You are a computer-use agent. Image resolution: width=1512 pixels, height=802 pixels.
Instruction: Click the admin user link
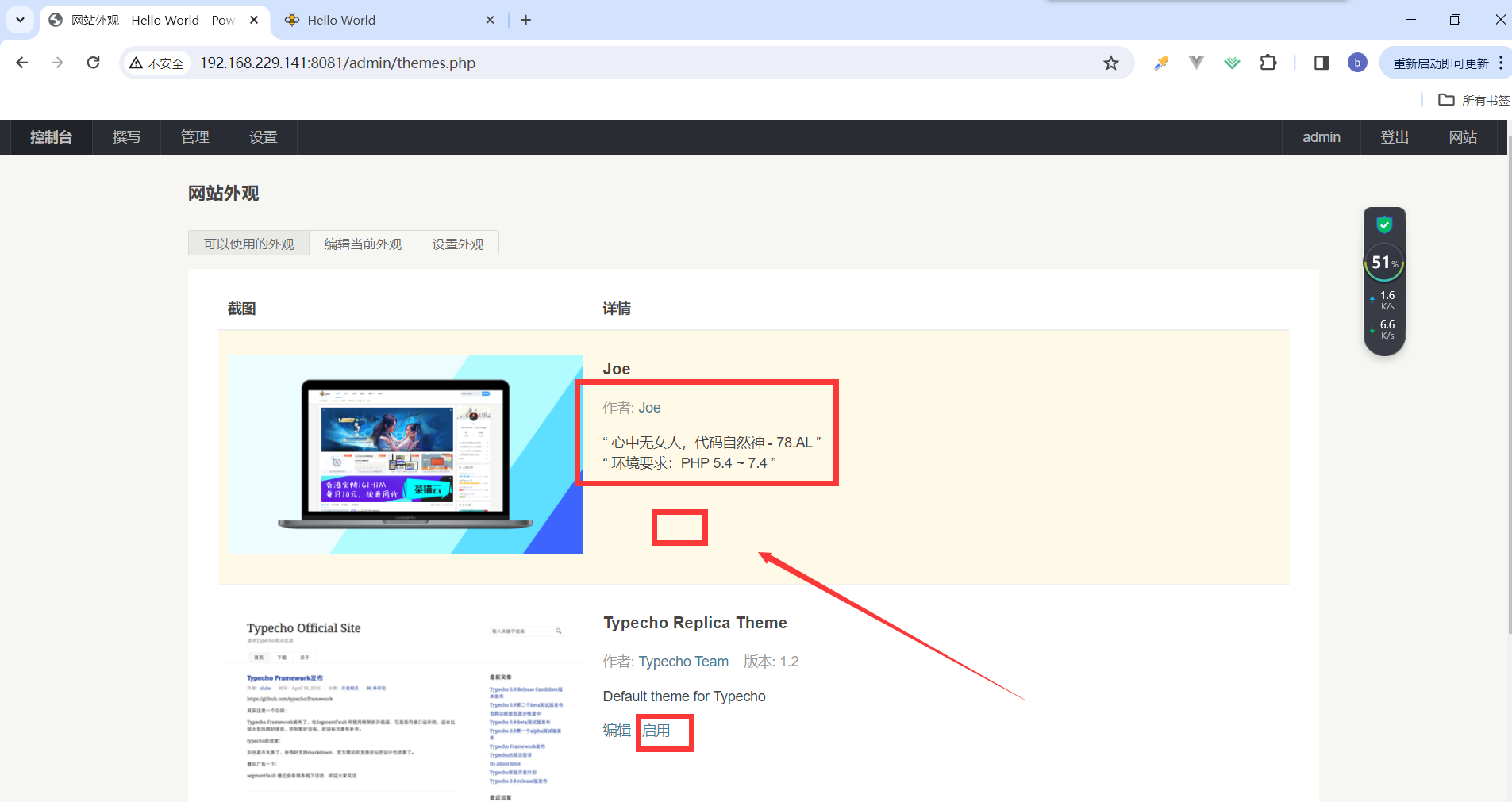point(1322,137)
